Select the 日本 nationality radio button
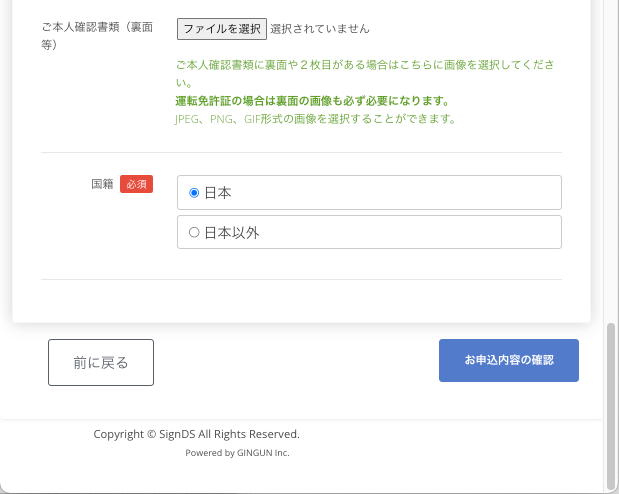 [x=194, y=193]
